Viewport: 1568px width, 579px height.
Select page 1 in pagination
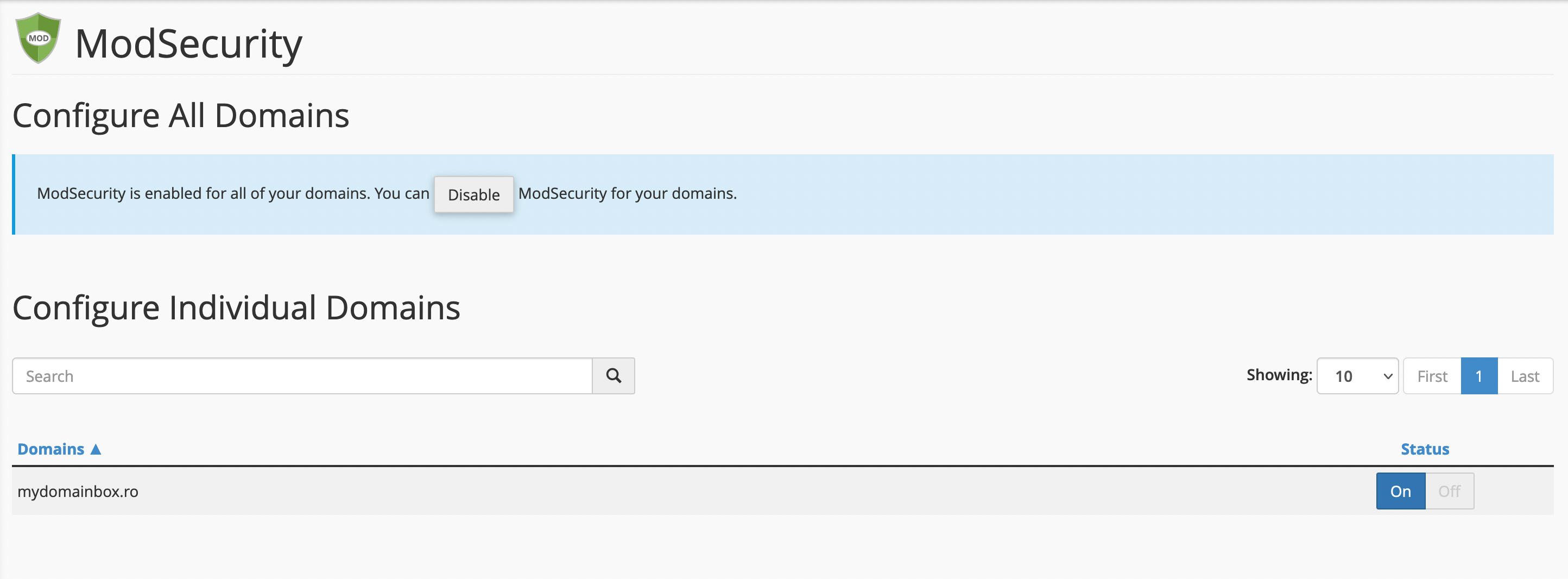(x=1478, y=376)
